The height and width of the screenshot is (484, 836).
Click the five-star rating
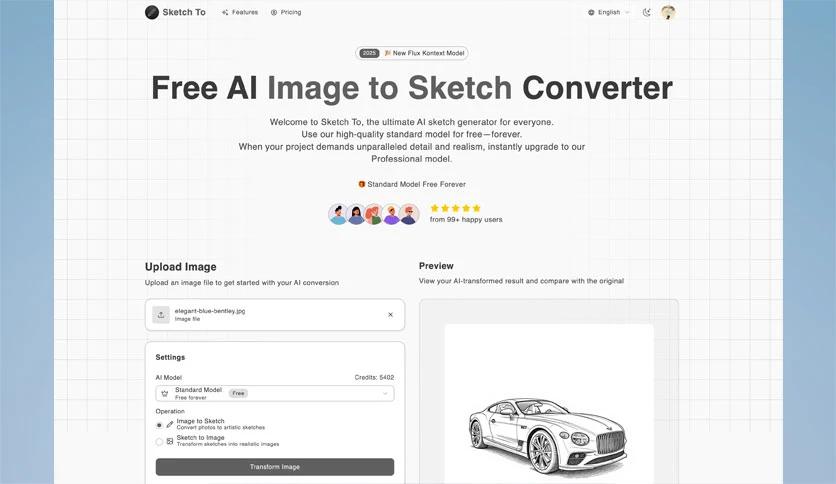click(455, 208)
